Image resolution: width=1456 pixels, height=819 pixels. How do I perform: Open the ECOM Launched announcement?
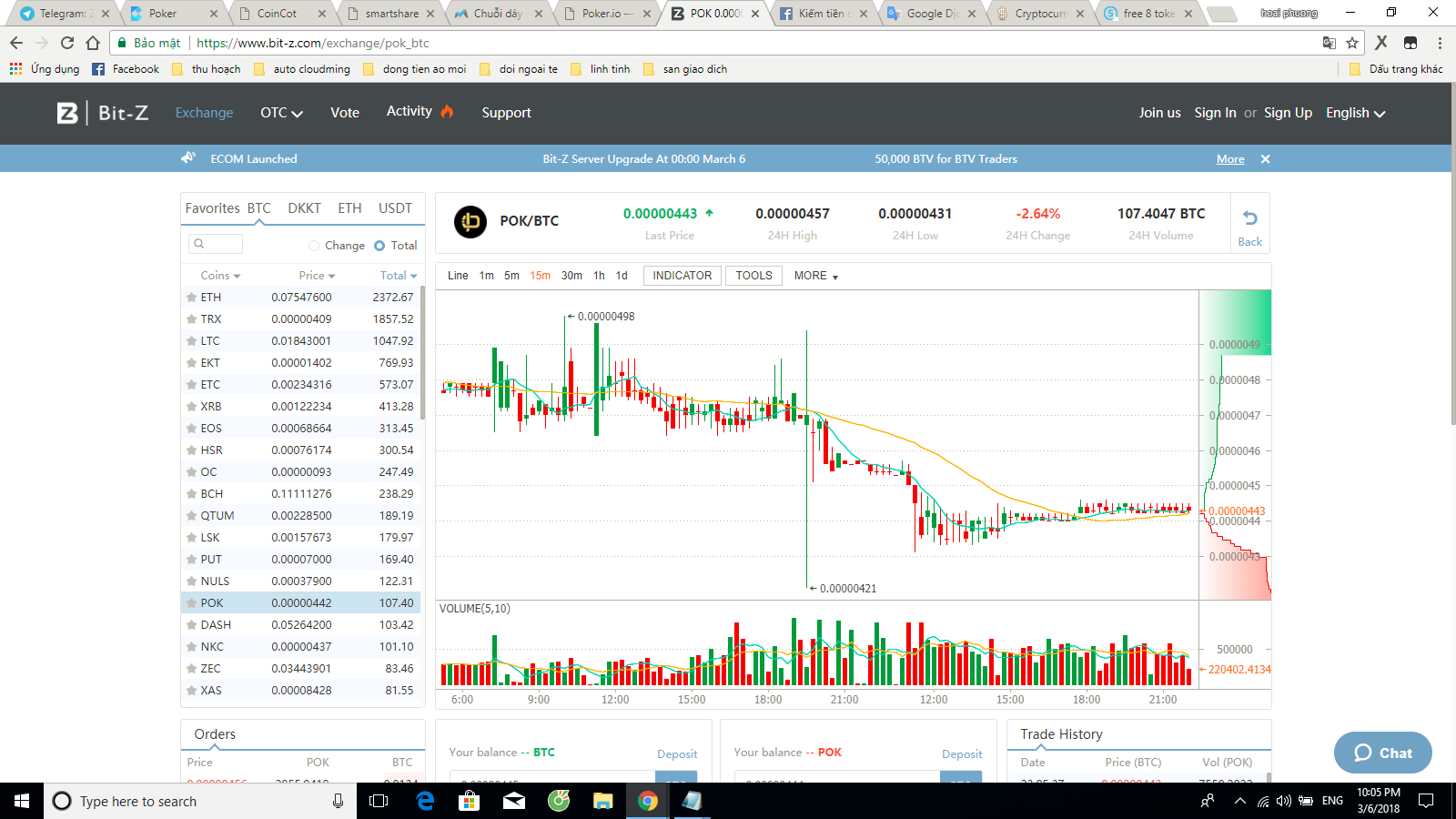[254, 159]
